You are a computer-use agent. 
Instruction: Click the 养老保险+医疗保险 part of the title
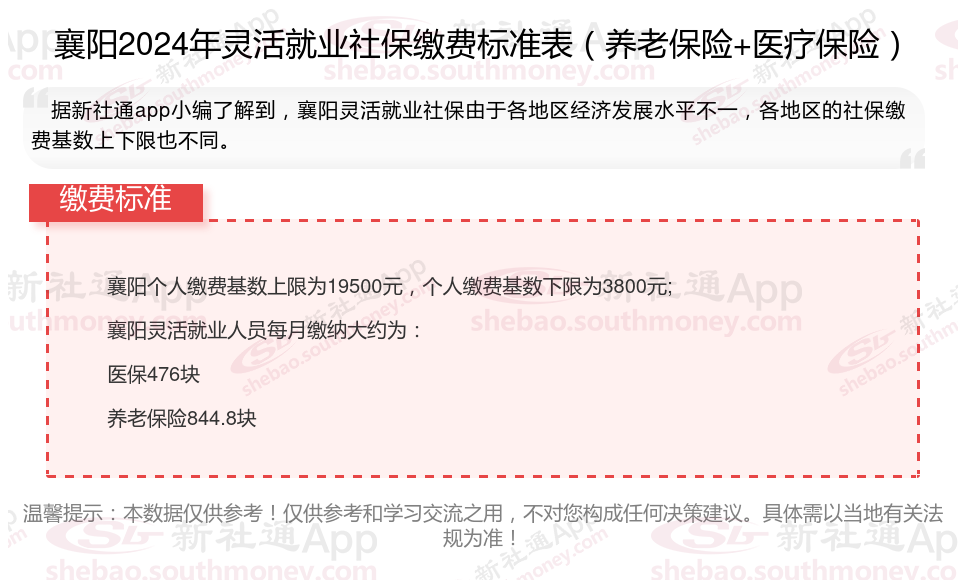tap(743, 44)
